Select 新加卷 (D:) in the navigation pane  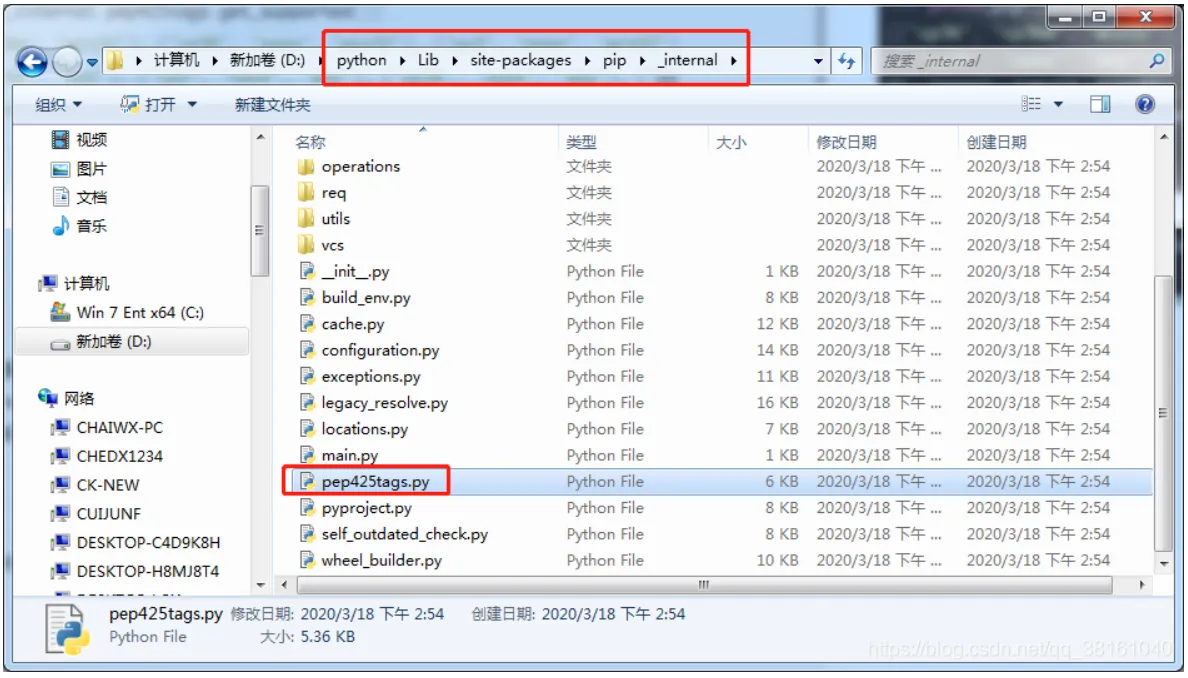(133, 342)
